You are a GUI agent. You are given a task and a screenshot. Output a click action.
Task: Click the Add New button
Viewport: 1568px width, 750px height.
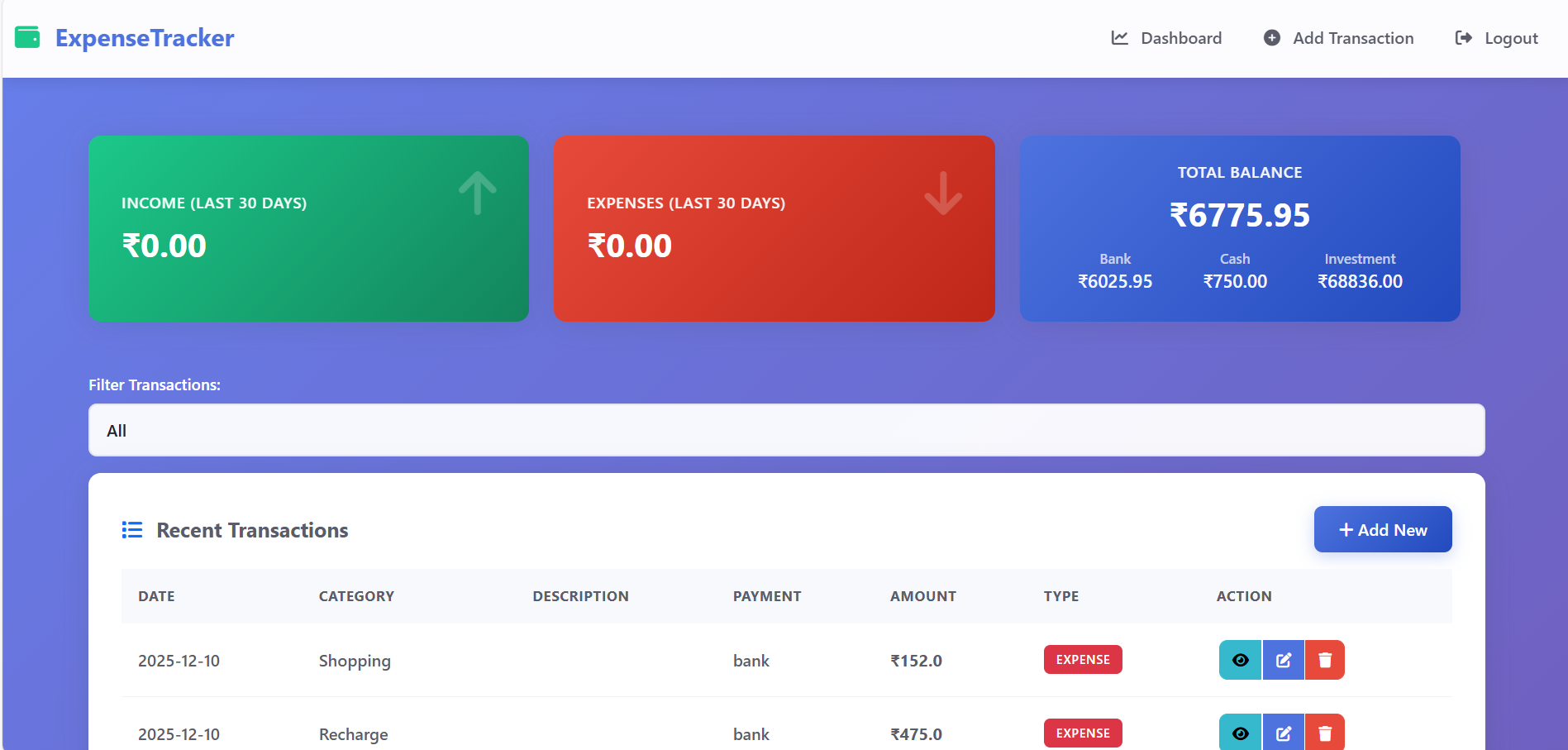(x=1382, y=529)
